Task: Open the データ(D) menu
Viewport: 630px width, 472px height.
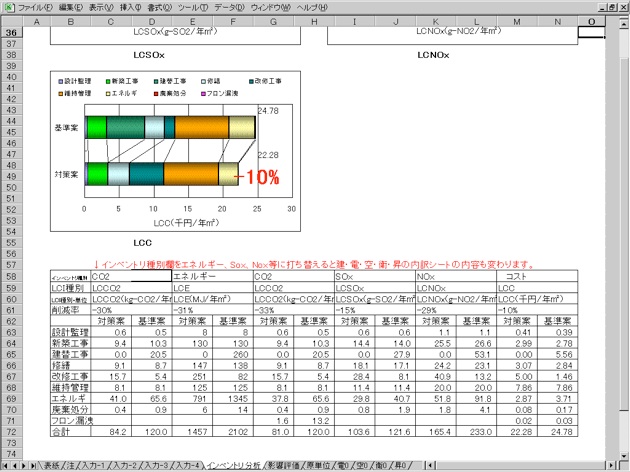Action: coord(229,8)
